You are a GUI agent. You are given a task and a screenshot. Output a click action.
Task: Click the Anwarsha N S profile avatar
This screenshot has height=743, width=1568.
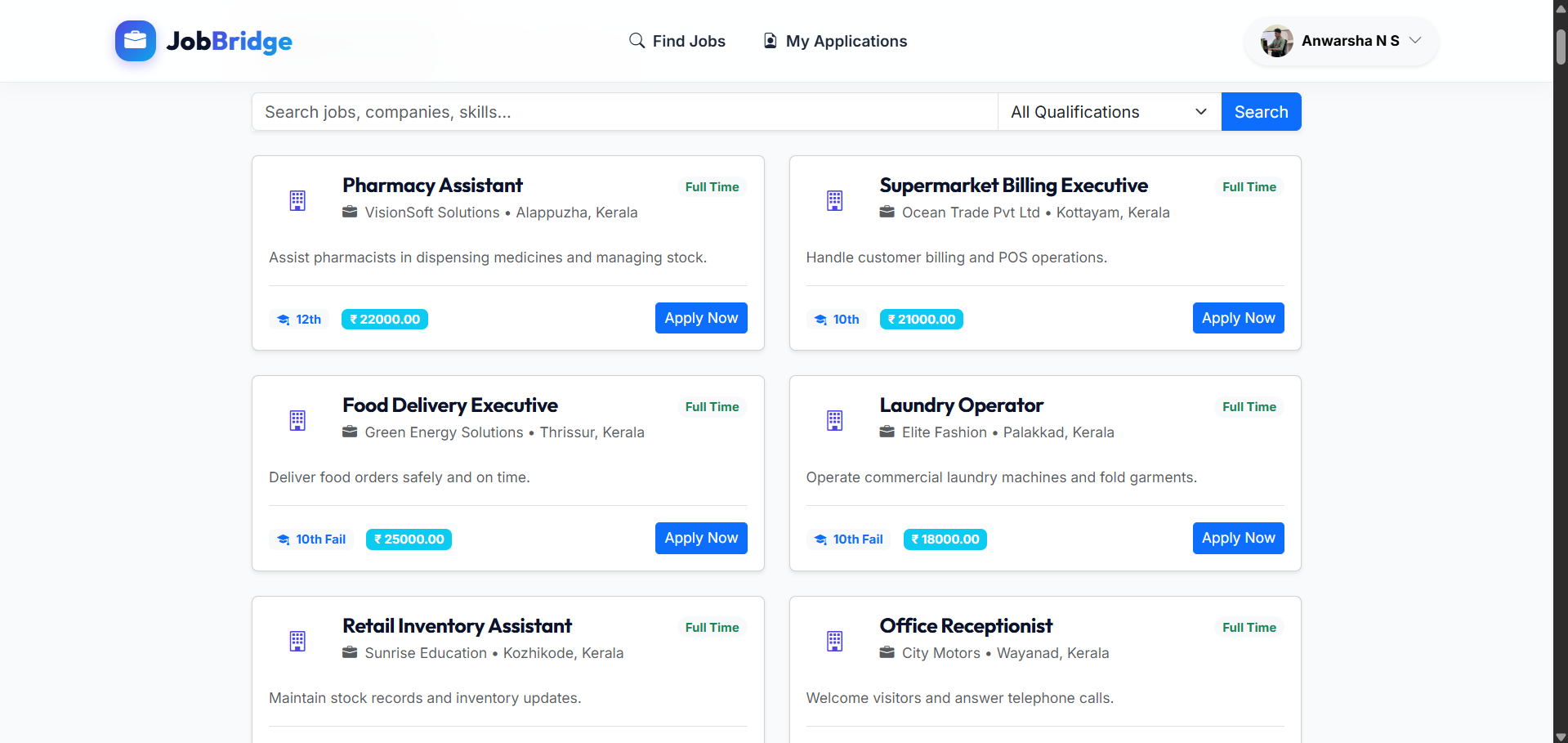pos(1276,41)
